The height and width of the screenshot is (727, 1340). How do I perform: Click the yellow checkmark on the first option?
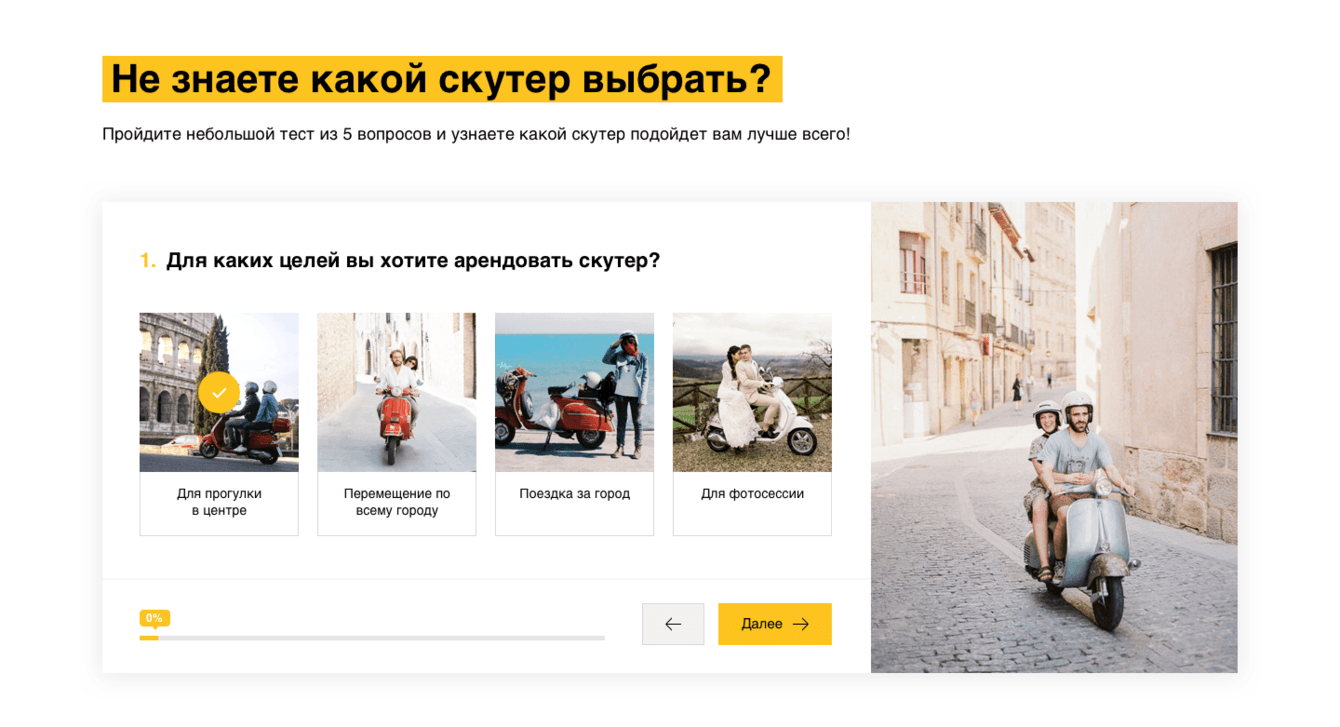pos(219,393)
